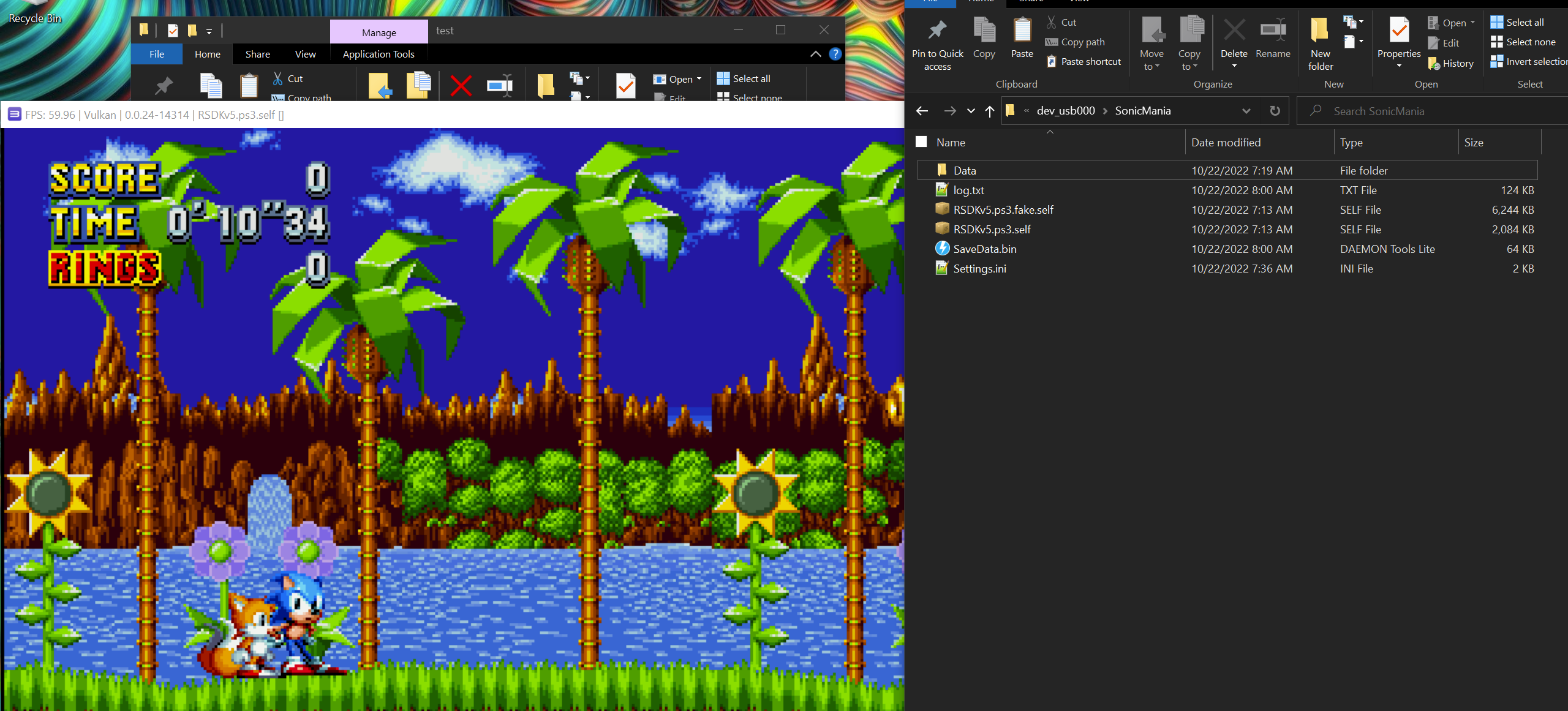The width and height of the screenshot is (1568, 711).
Task: Switch to View tab in test window
Action: click(306, 54)
